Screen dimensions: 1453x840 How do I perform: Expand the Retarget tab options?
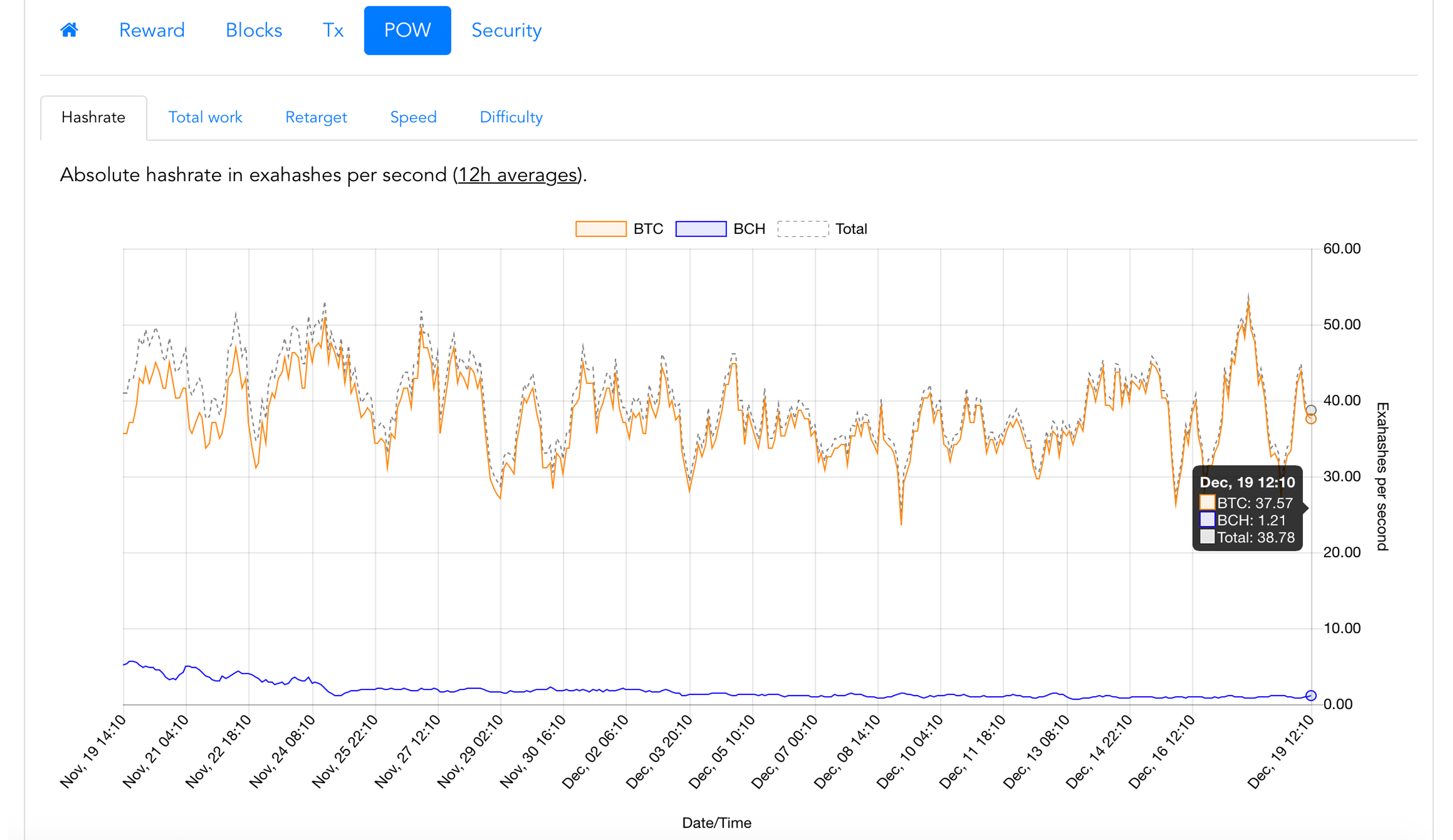(315, 117)
